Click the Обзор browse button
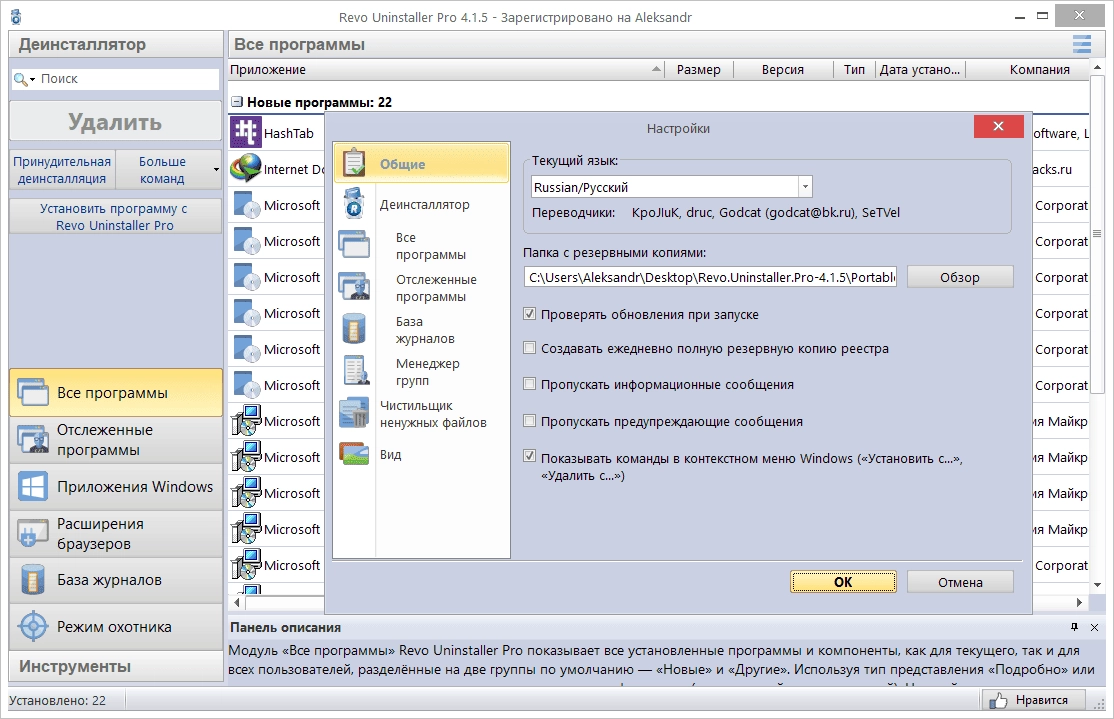The width and height of the screenshot is (1114, 719). [x=960, y=277]
